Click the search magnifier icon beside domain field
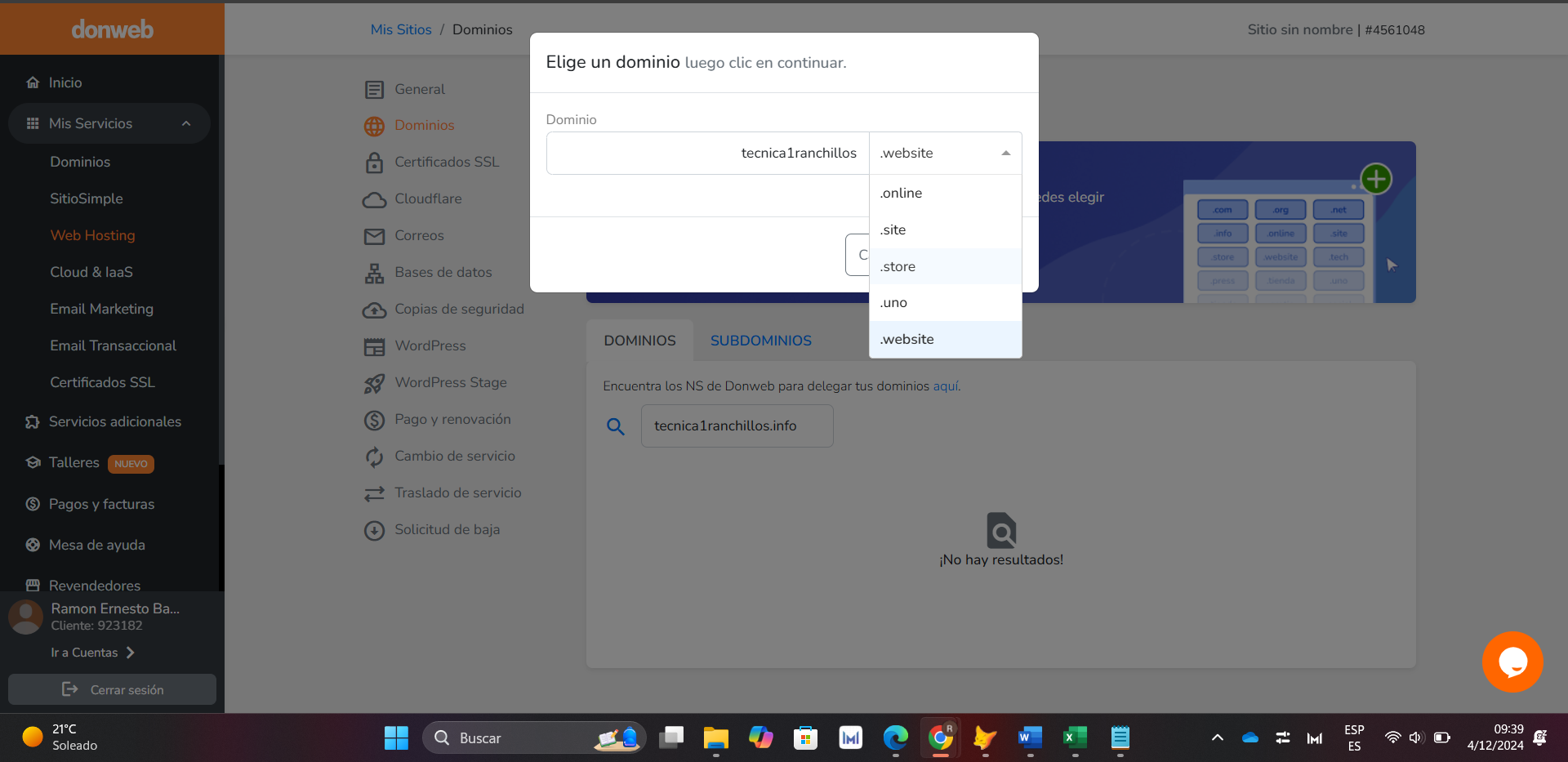Viewport: 1568px width, 762px height. tap(616, 426)
